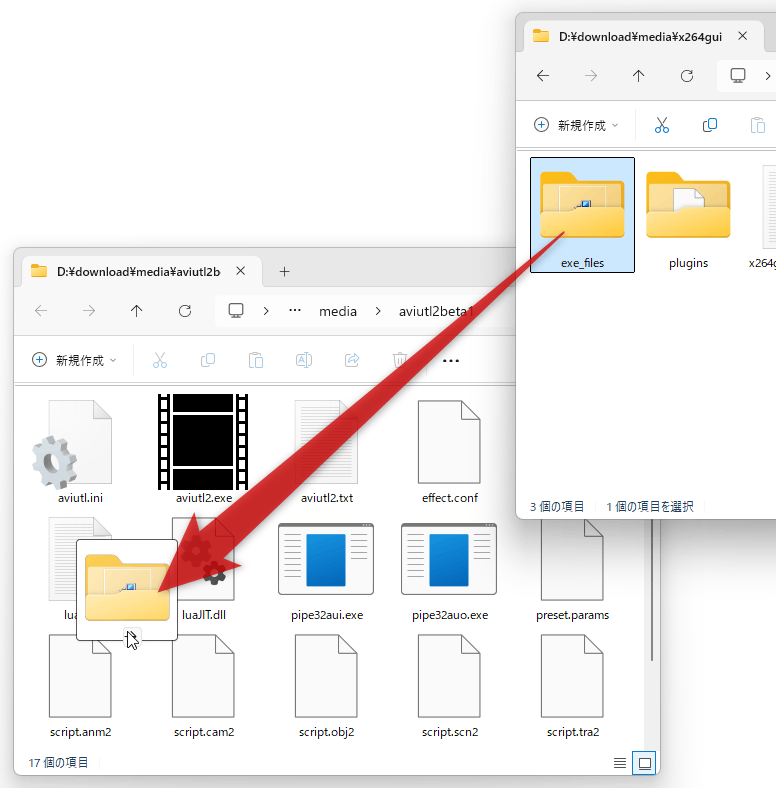Click Share icon in aviutl2 toolbar
Viewport: 776px width, 788px height.
tap(352, 360)
